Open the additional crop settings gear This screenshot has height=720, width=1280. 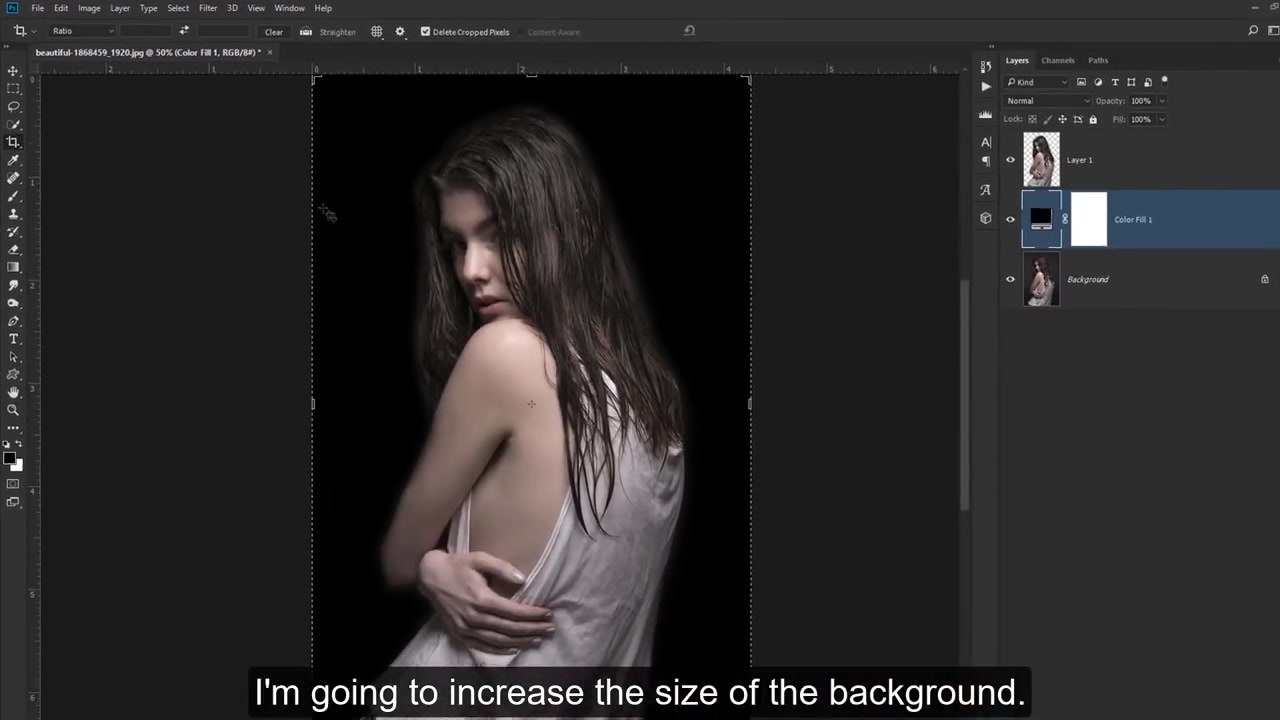[x=399, y=31]
